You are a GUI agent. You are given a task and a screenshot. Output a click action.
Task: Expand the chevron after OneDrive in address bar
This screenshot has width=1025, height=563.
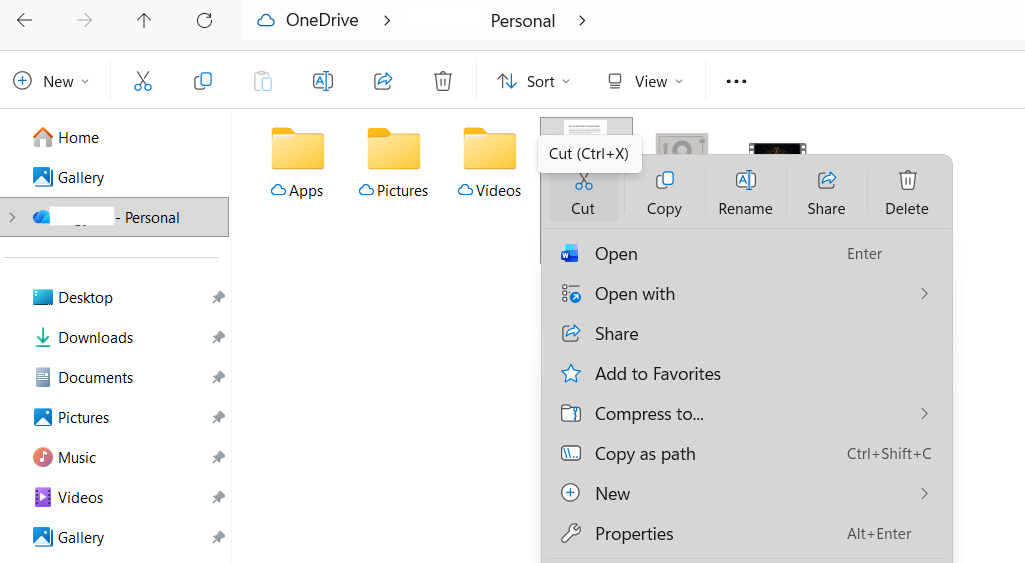pyautogui.click(x=387, y=20)
